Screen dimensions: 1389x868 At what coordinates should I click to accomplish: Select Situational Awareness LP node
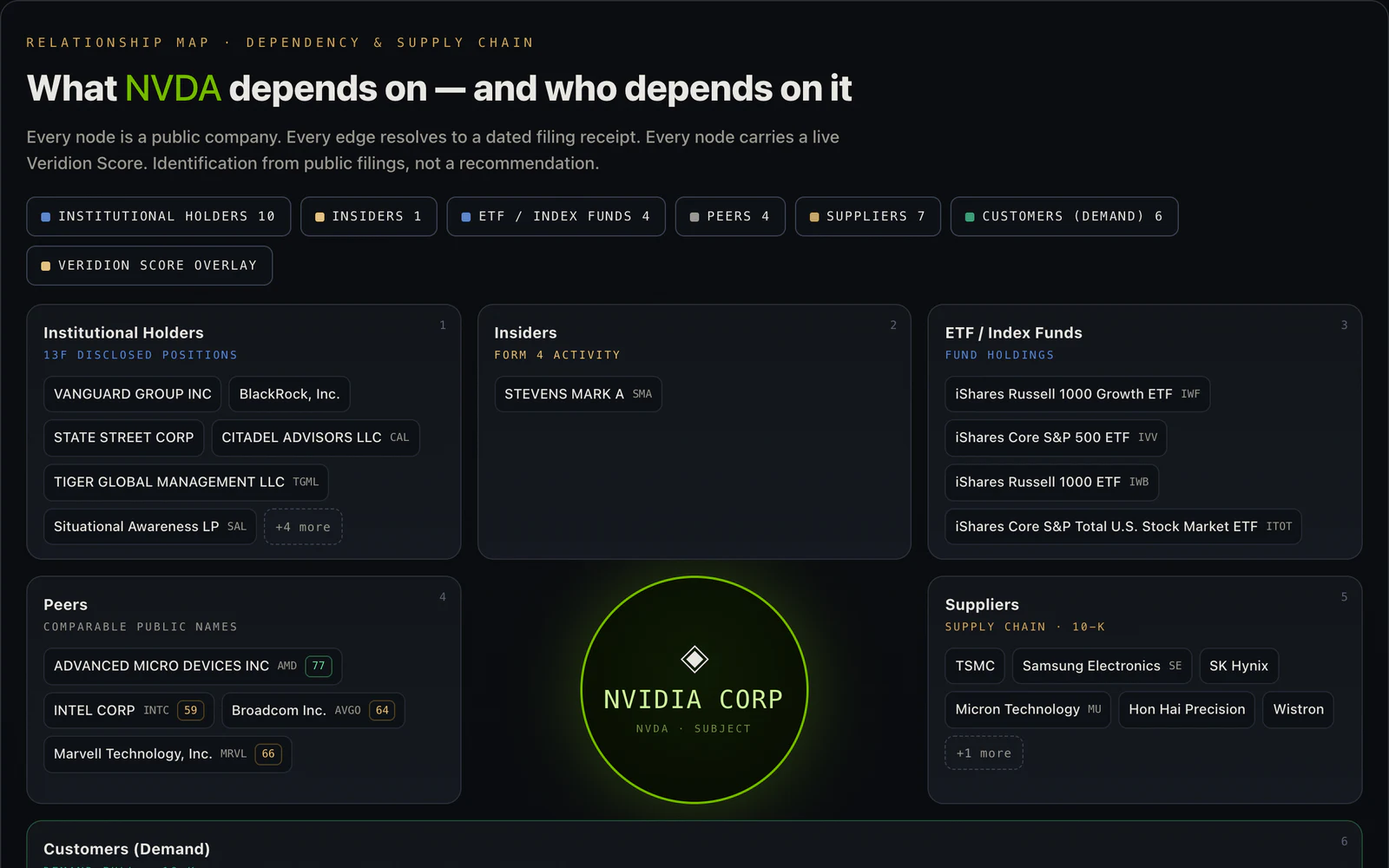[150, 527]
